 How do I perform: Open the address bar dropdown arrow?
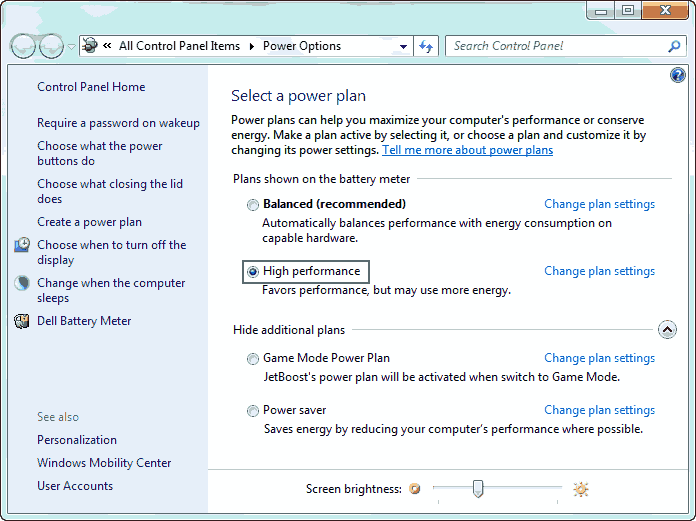coord(403,46)
